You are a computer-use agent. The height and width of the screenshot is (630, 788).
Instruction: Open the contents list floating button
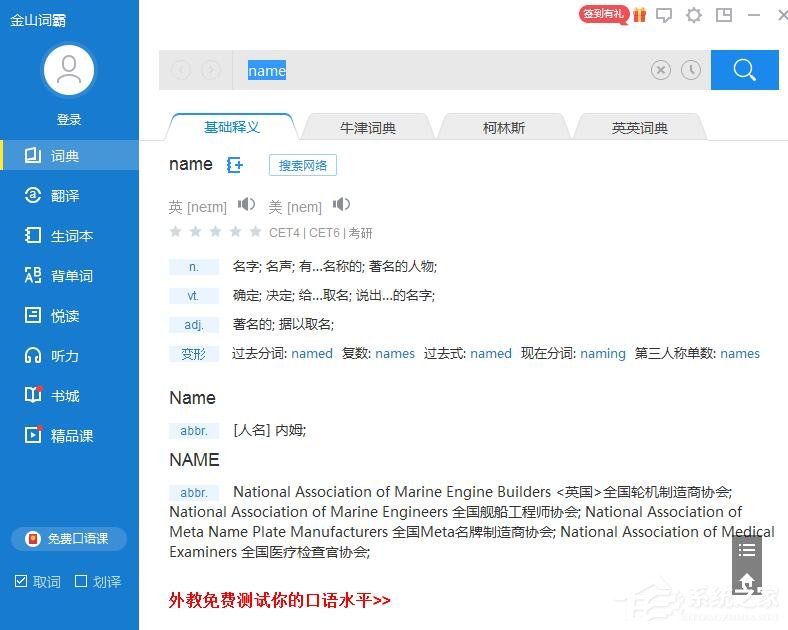pyautogui.click(x=746, y=550)
